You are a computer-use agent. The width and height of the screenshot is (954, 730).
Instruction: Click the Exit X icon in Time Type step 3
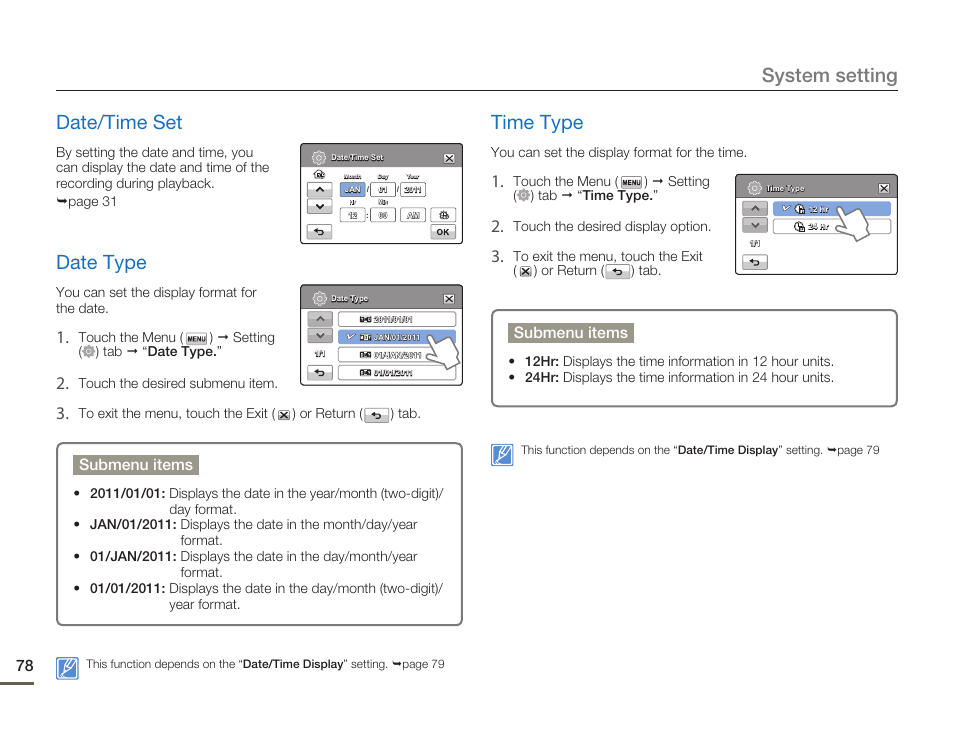pyautogui.click(x=526, y=272)
